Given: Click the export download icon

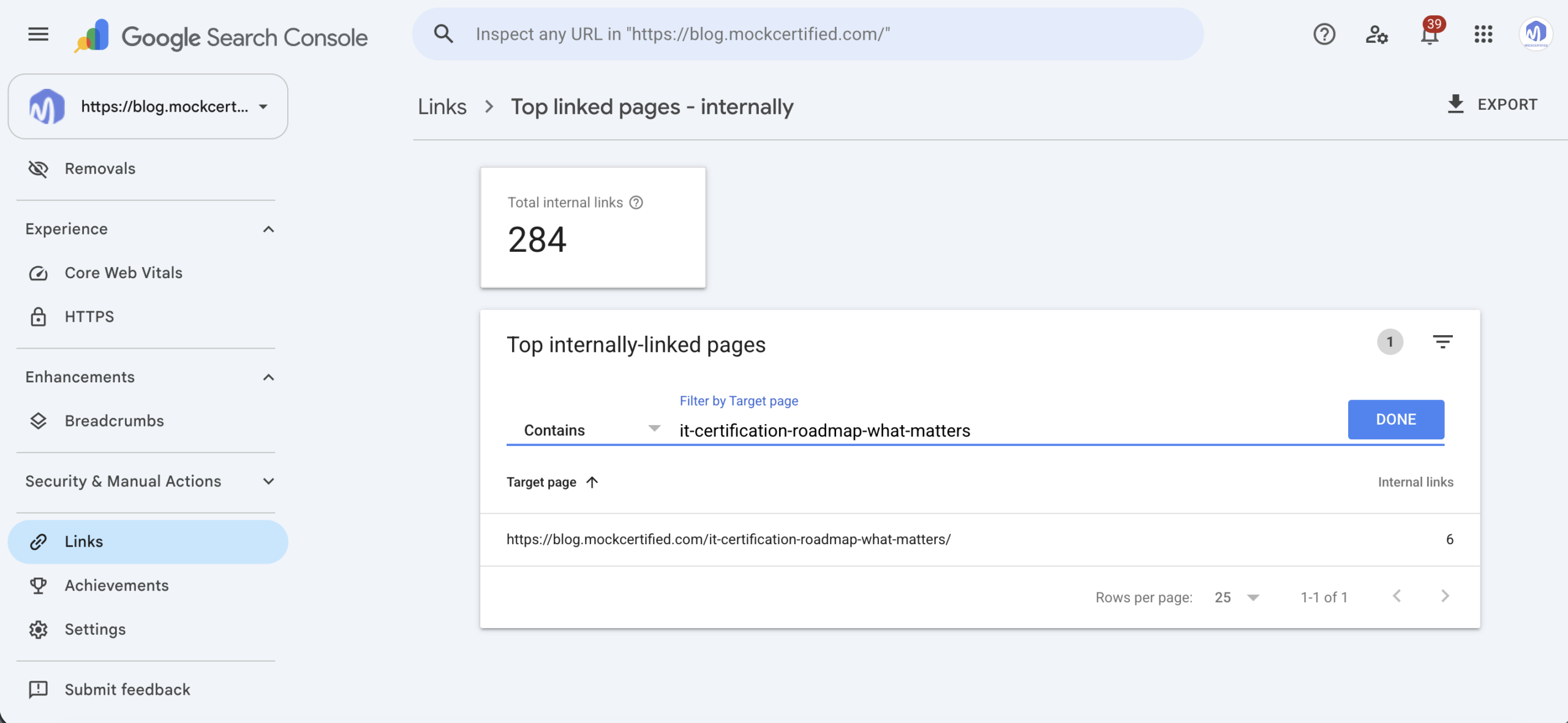Looking at the screenshot, I should pos(1455,105).
